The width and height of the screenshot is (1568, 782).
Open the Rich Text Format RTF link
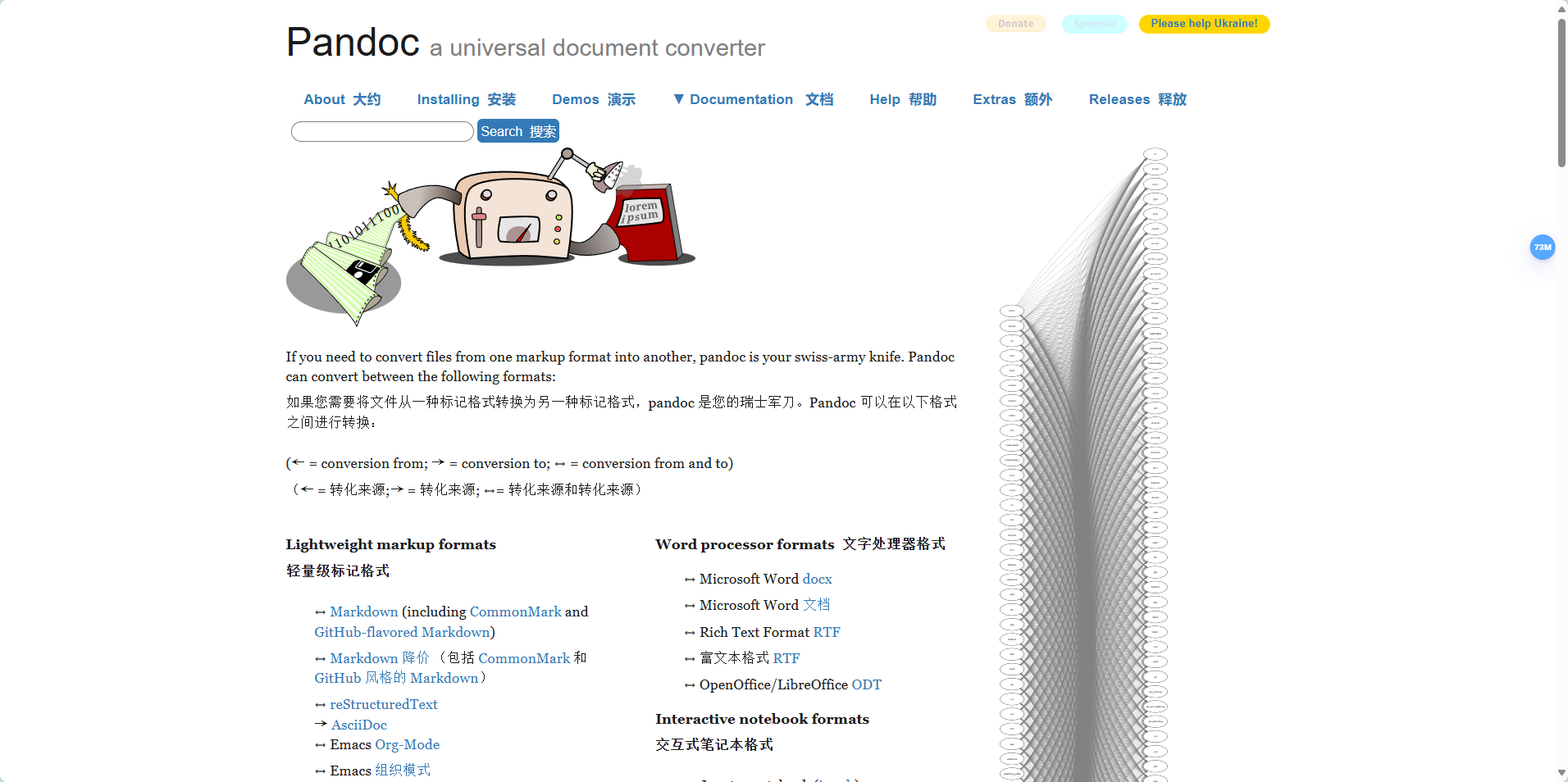[x=827, y=632]
